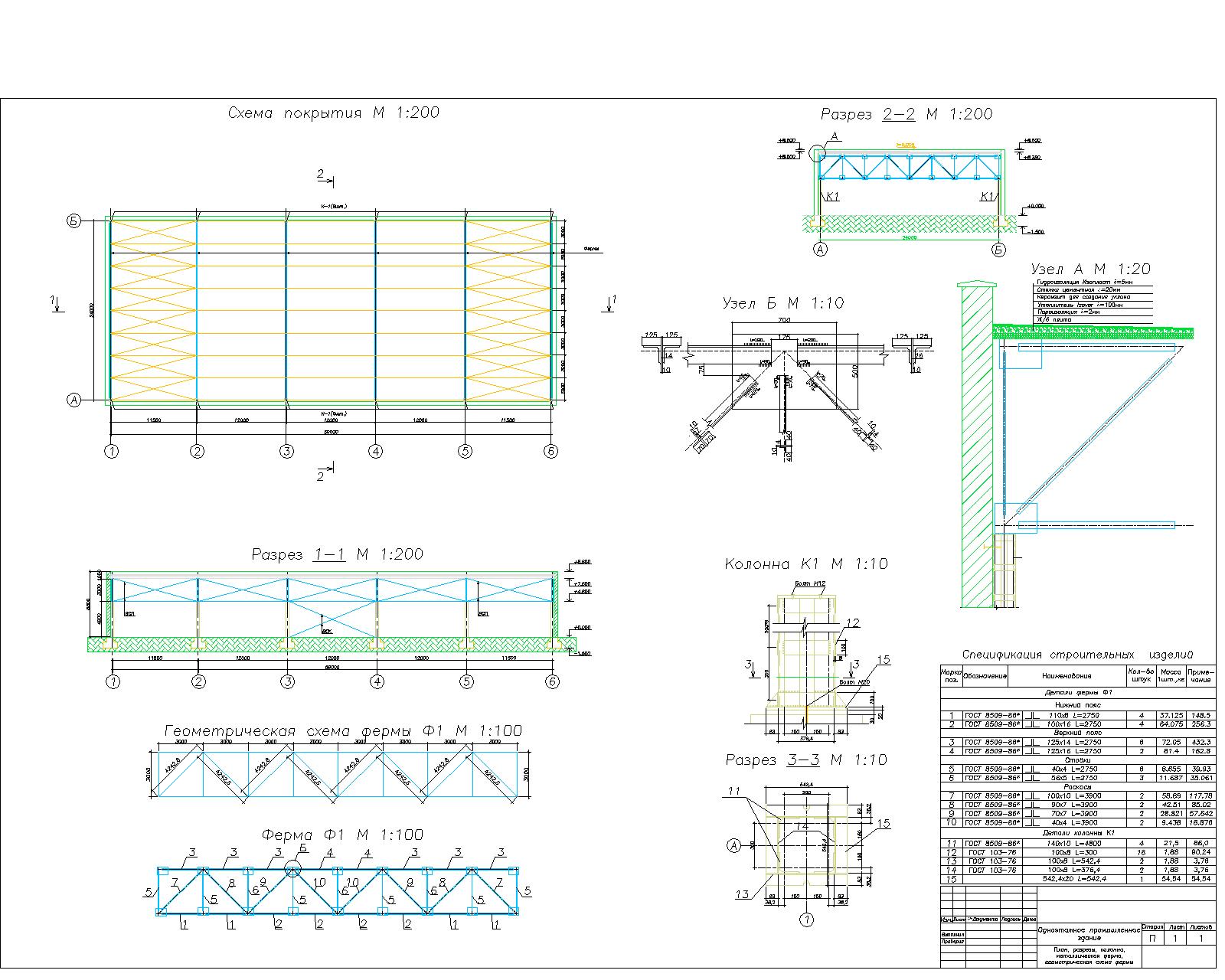Select the cell "542,4x20 L=542,4"
The height and width of the screenshot is (980, 1225).
pos(1074,879)
